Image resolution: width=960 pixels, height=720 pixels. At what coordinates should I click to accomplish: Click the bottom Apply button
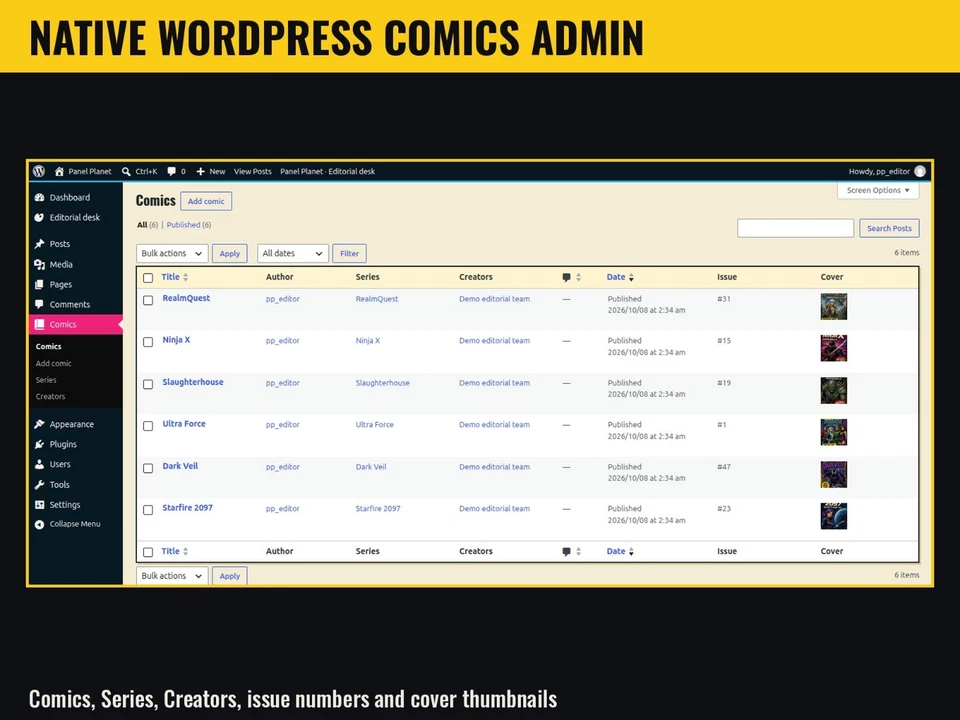(230, 576)
